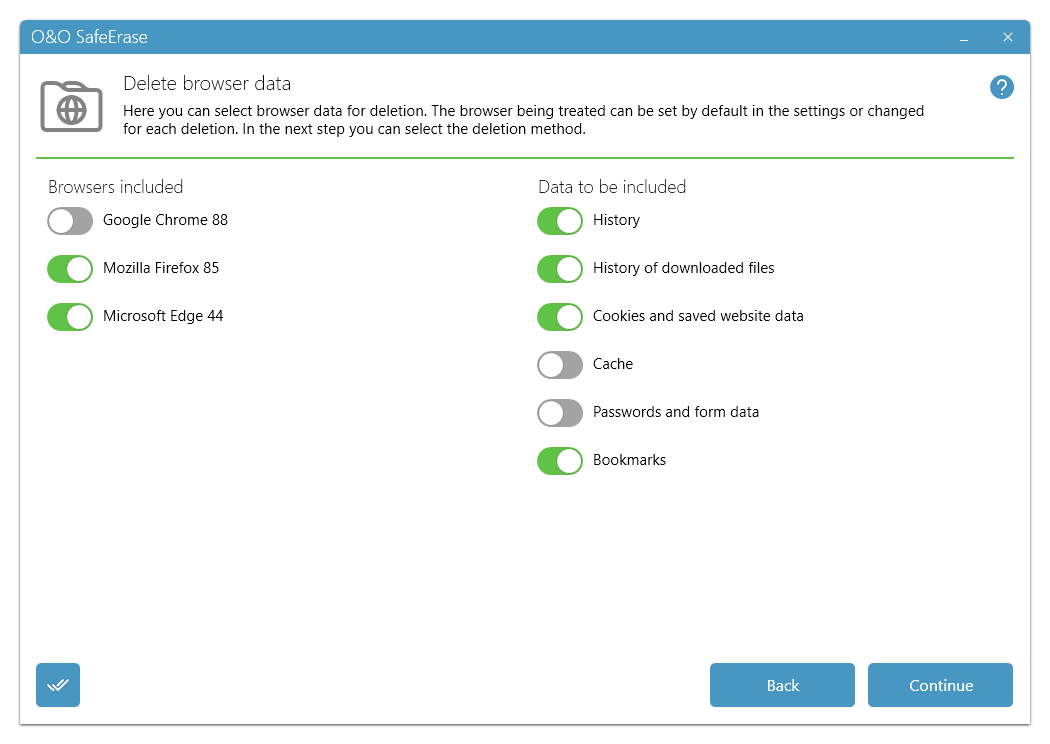Viewport: 1050px width, 744px height.
Task: Click the Browsers included heading
Action: coord(116,187)
